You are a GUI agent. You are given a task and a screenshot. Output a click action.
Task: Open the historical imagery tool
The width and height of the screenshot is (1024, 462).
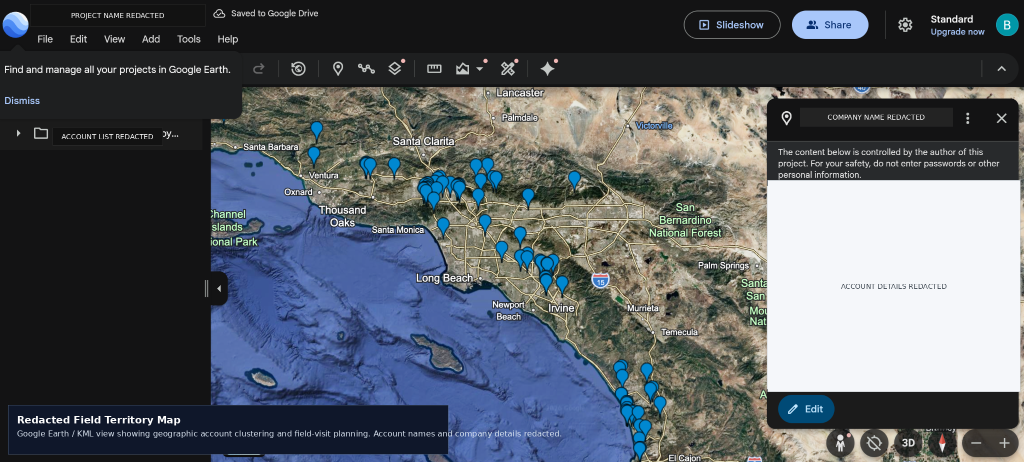click(298, 69)
